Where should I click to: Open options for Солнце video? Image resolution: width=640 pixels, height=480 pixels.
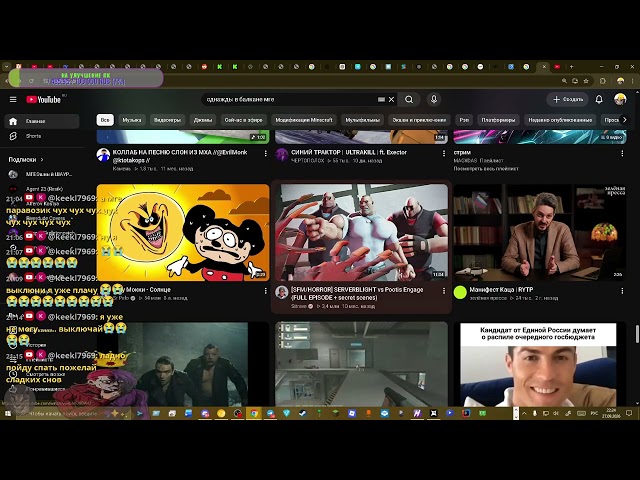coord(266,291)
